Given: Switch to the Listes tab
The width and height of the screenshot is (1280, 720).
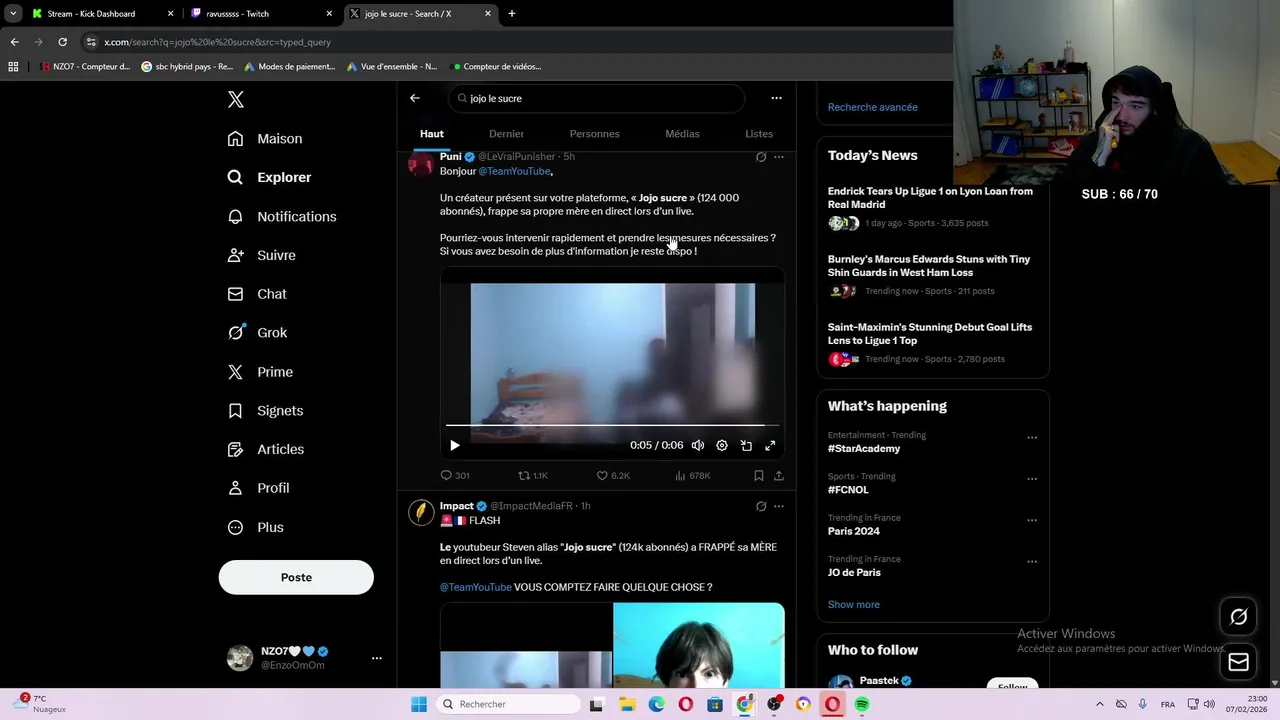Looking at the screenshot, I should pyautogui.click(x=759, y=134).
